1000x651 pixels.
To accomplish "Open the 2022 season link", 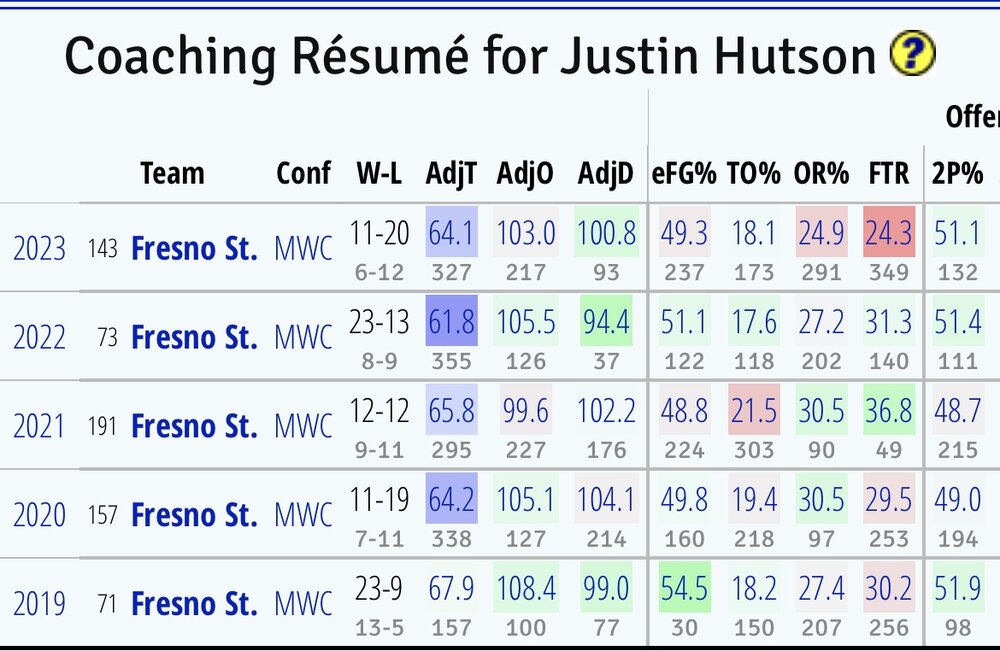I will [x=39, y=338].
